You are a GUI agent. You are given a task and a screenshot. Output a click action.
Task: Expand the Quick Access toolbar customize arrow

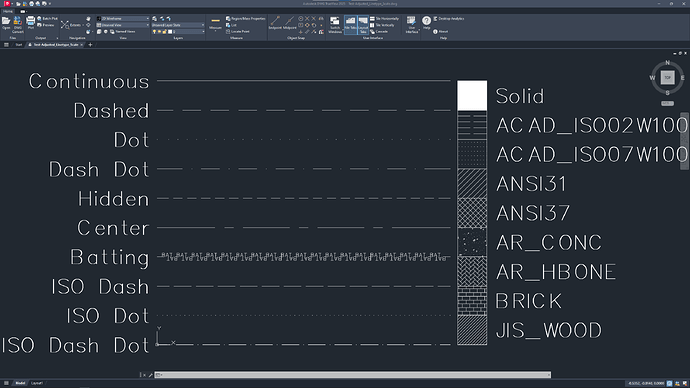click(50, 4)
